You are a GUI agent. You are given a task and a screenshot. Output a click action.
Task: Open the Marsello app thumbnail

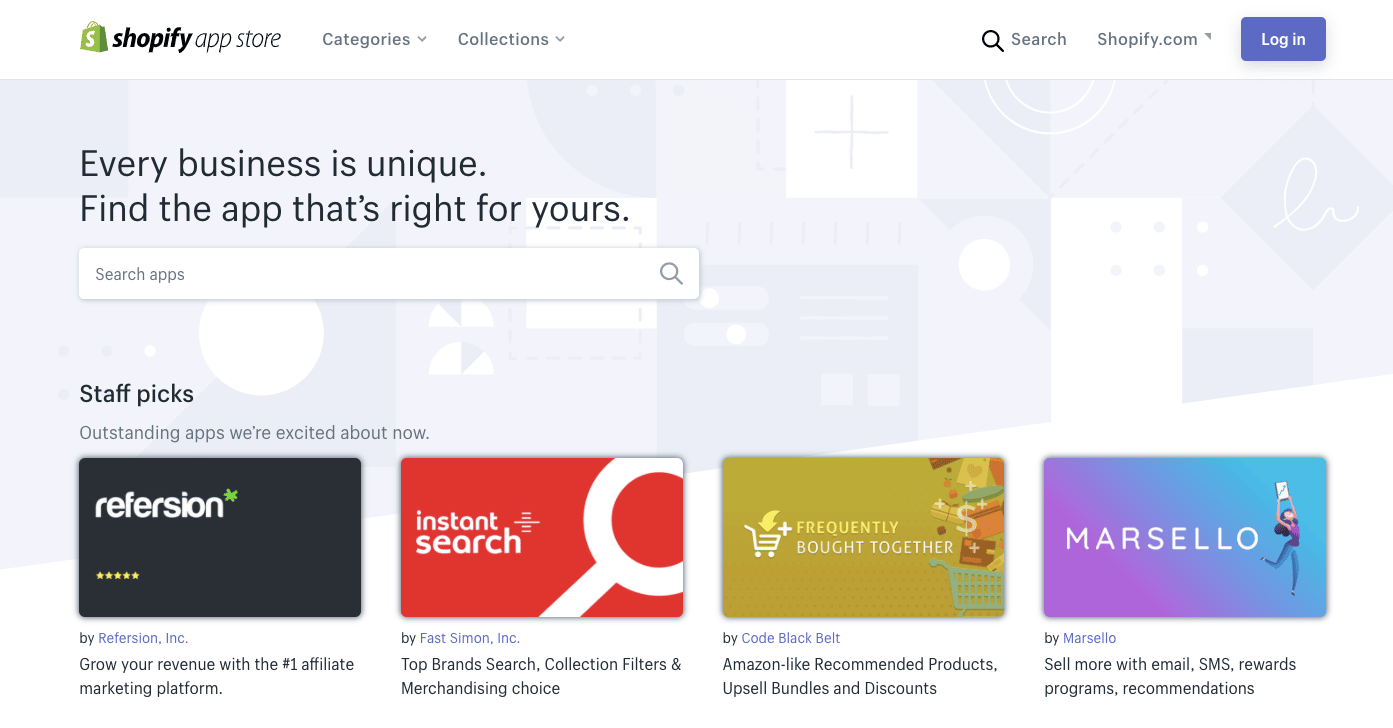point(1185,537)
